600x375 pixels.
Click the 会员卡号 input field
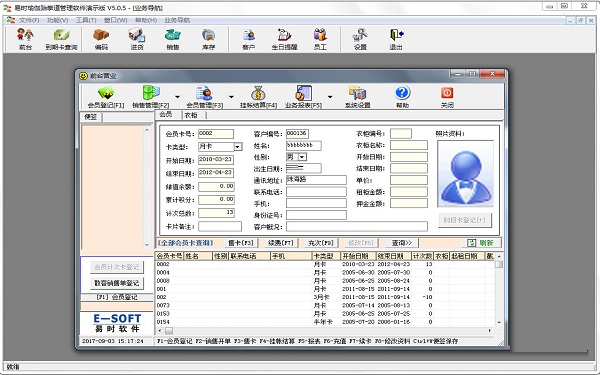click(x=216, y=134)
